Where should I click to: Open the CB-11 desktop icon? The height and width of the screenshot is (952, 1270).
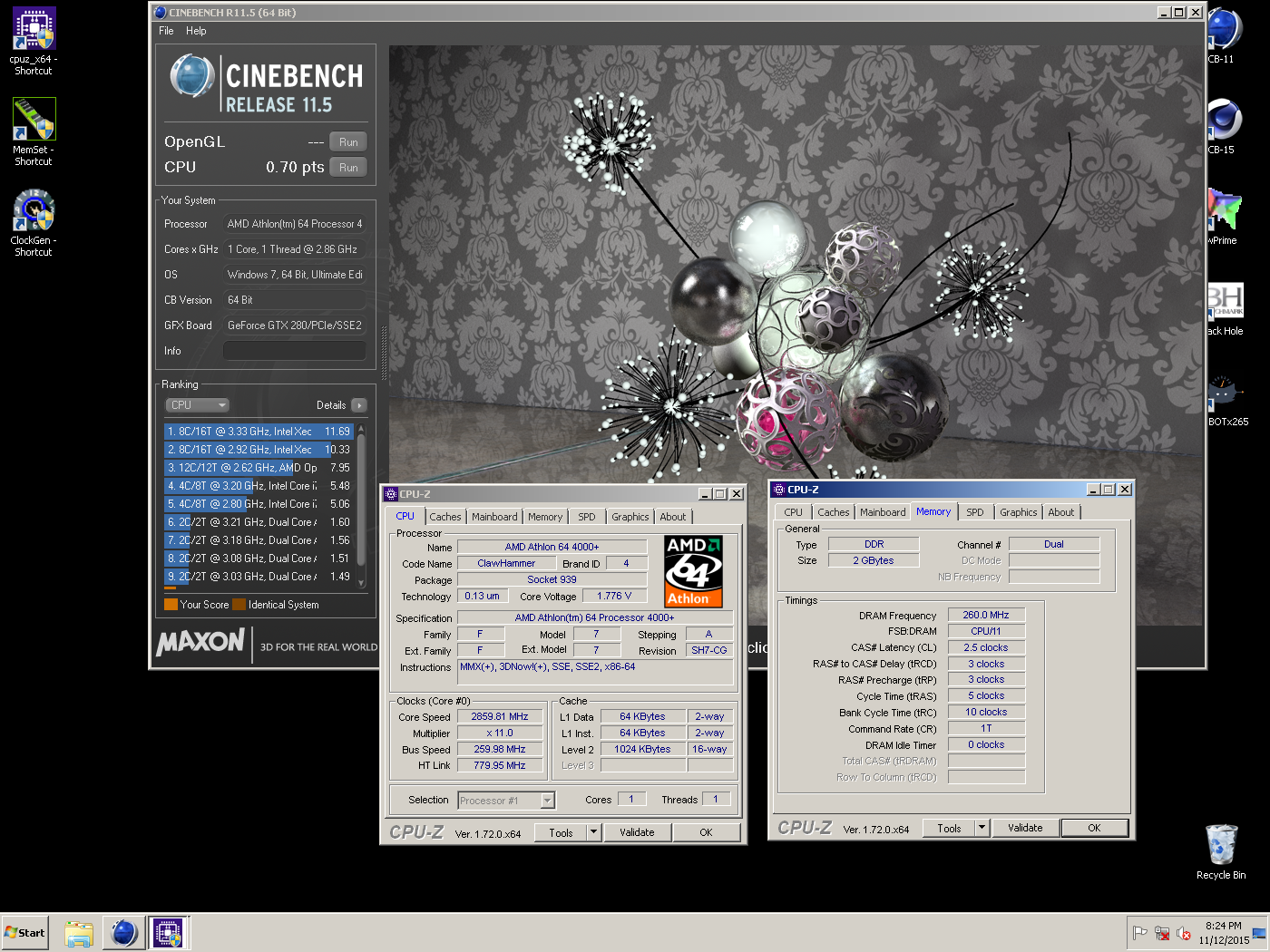pos(1223,36)
